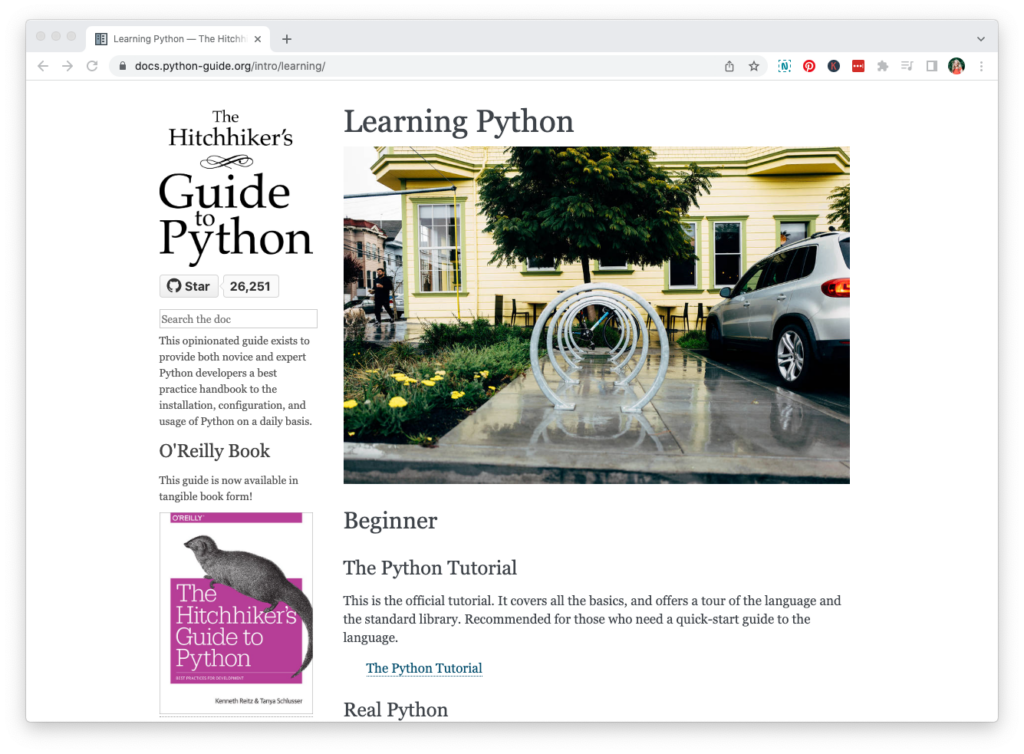The width and height of the screenshot is (1024, 754).
Task: Click the GitHub Star button
Action: [x=188, y=286]
